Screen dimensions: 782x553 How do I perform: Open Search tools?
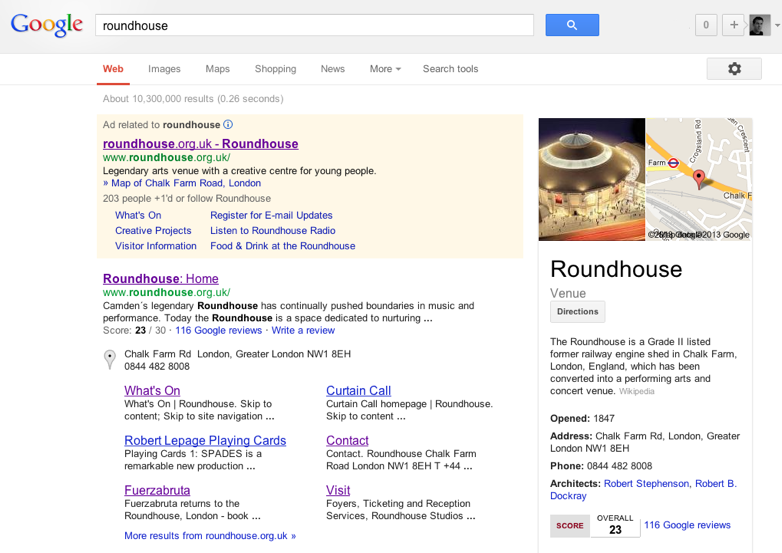click(x=450, y=69)
